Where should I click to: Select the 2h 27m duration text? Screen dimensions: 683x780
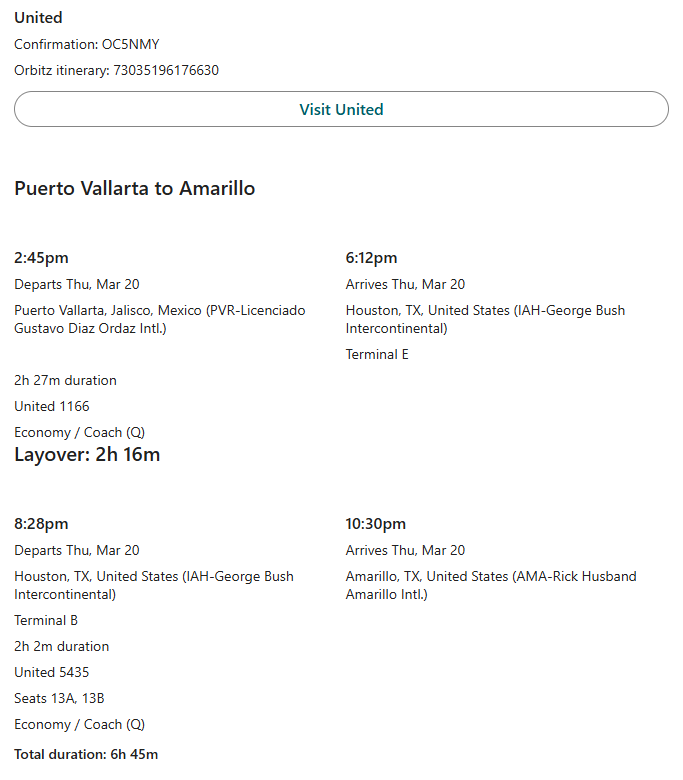pos(65,380)
